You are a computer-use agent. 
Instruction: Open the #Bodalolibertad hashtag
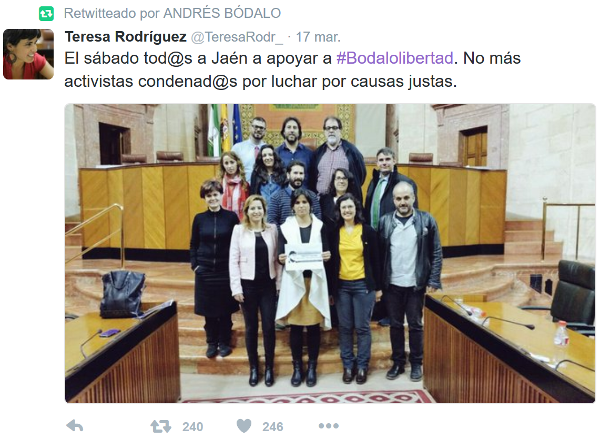(395, 58)
